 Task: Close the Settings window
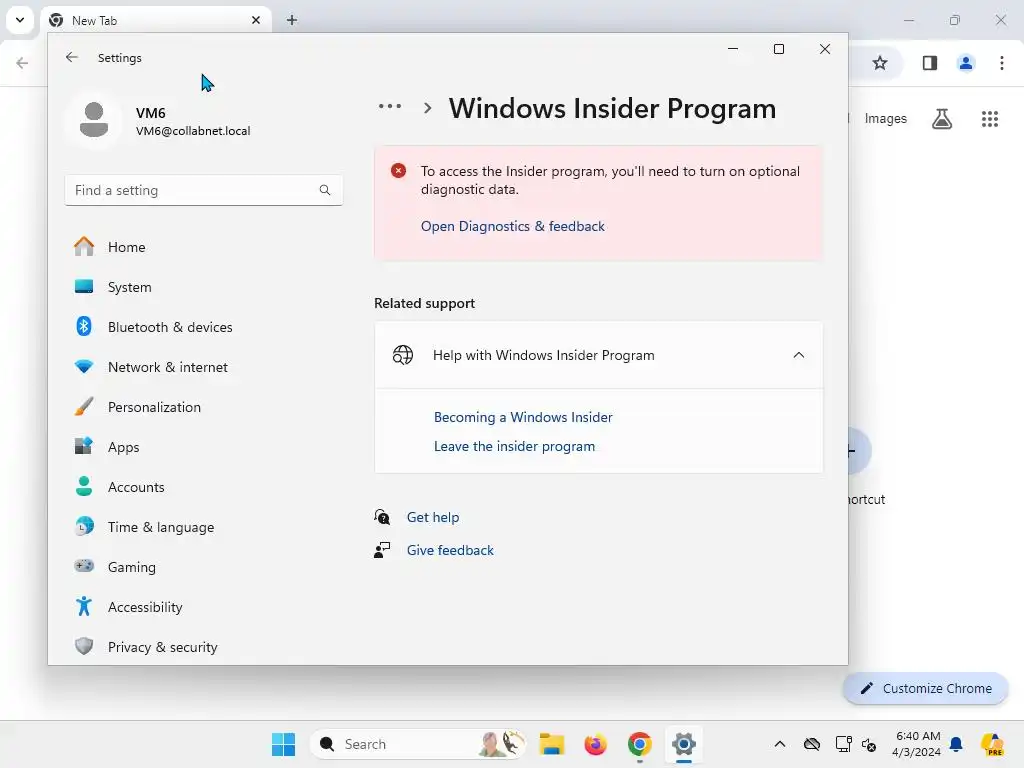point(825,49)
